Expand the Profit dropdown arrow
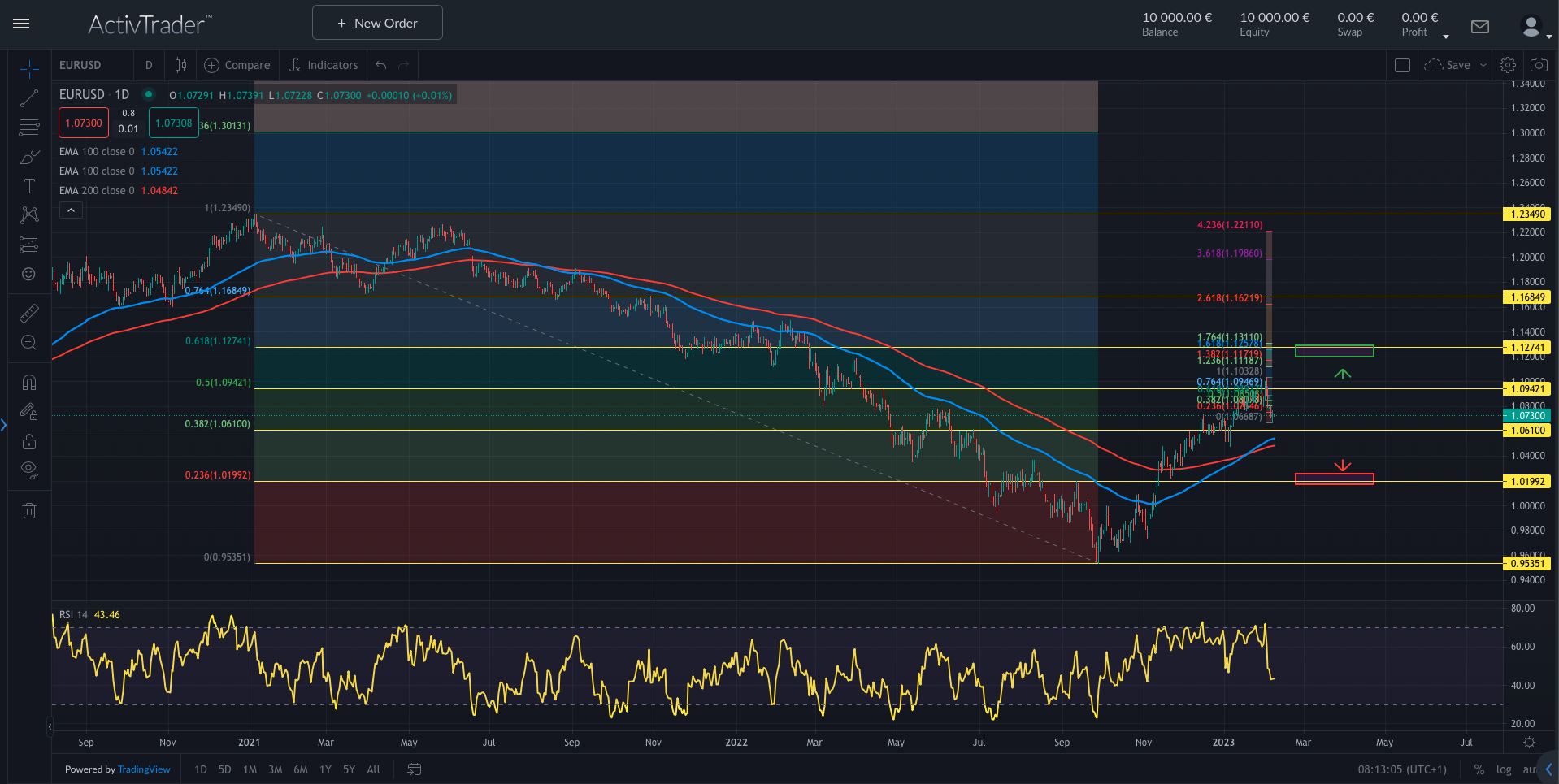This screenshot has height=784, width=1559. 1445,36
